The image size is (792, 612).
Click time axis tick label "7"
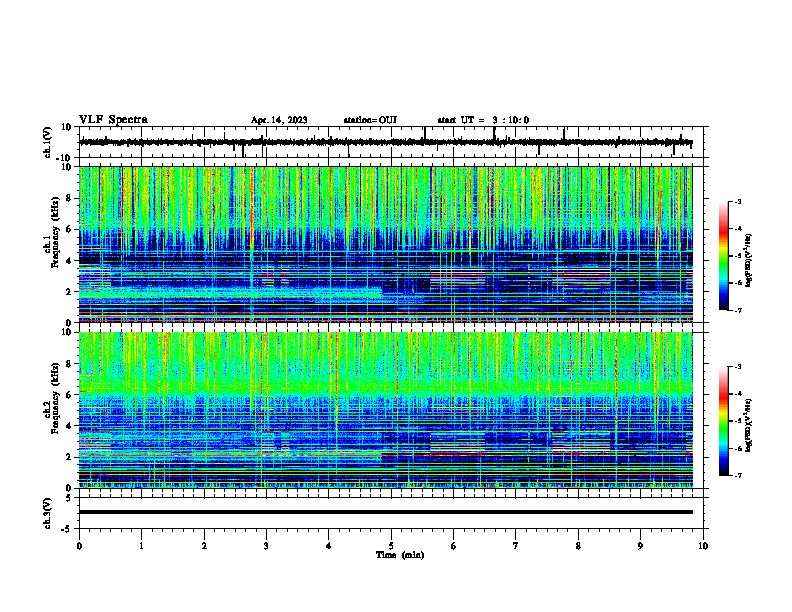516,546
